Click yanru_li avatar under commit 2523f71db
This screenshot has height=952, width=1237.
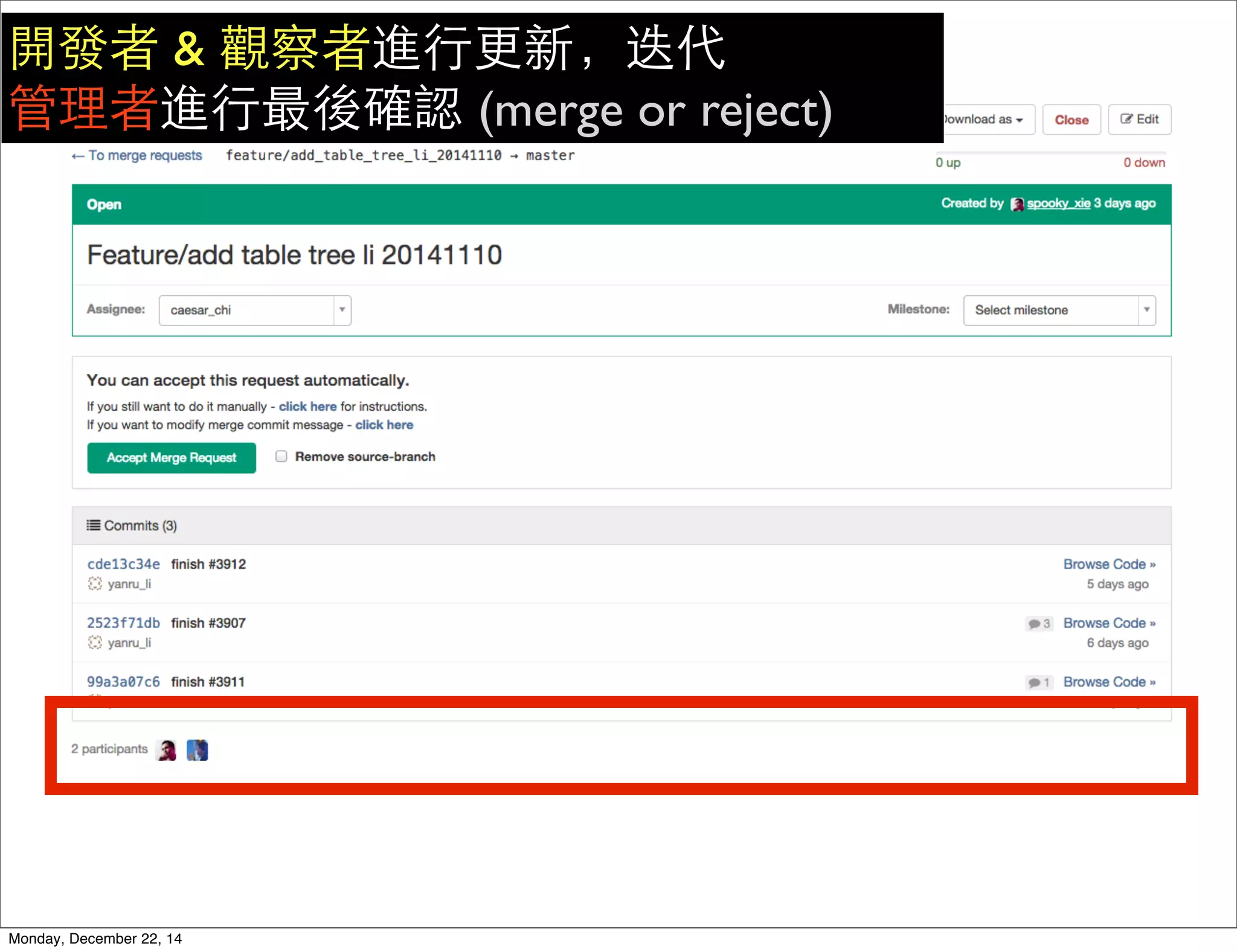pos(95,642)
